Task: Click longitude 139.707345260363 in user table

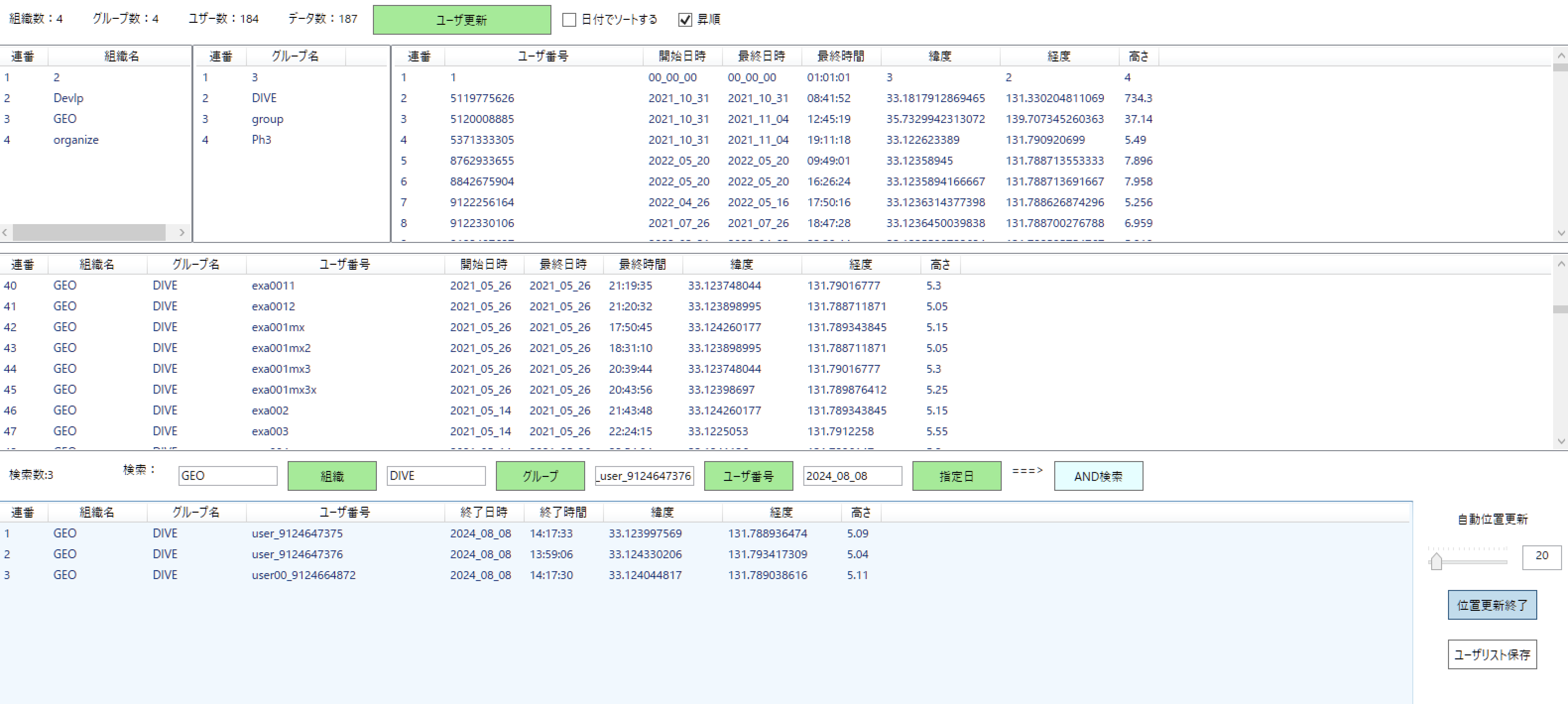Action: tap(1054, 118)
